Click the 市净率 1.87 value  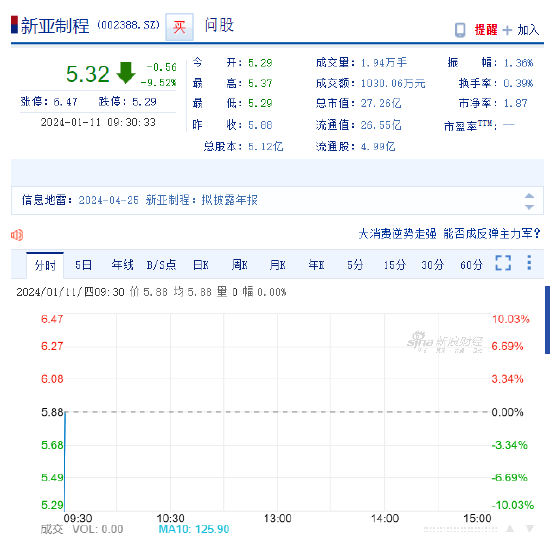515,103
